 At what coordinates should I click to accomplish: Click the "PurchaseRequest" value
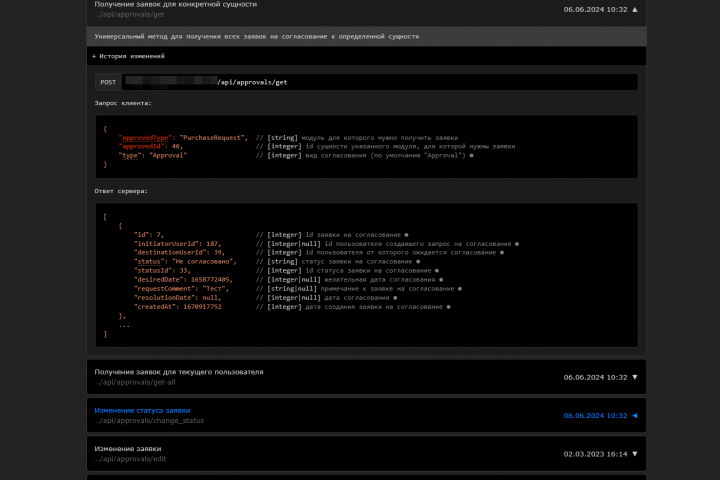(211, 137)
